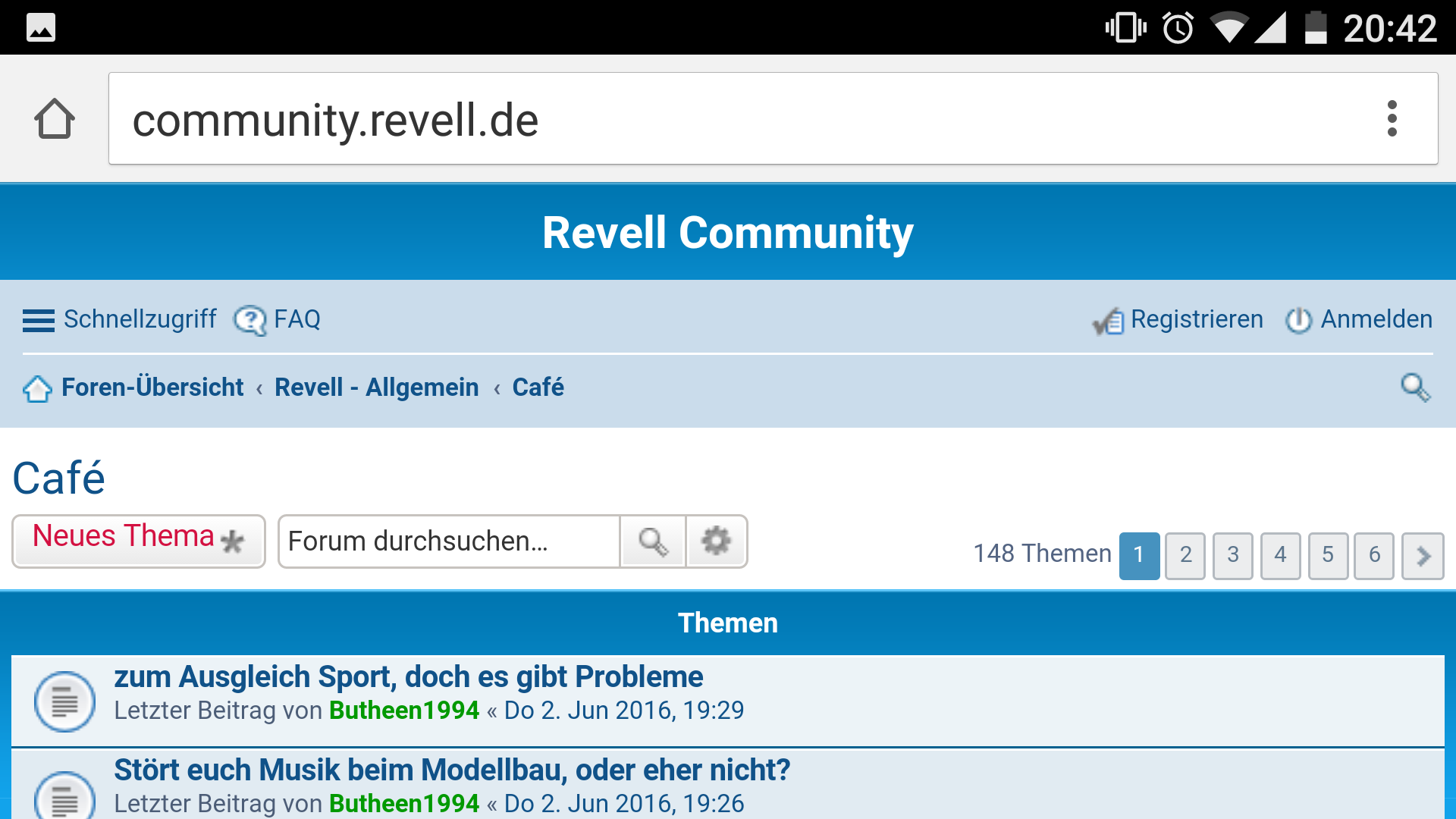Click the FAQ question mark icon

coord(249,319)
